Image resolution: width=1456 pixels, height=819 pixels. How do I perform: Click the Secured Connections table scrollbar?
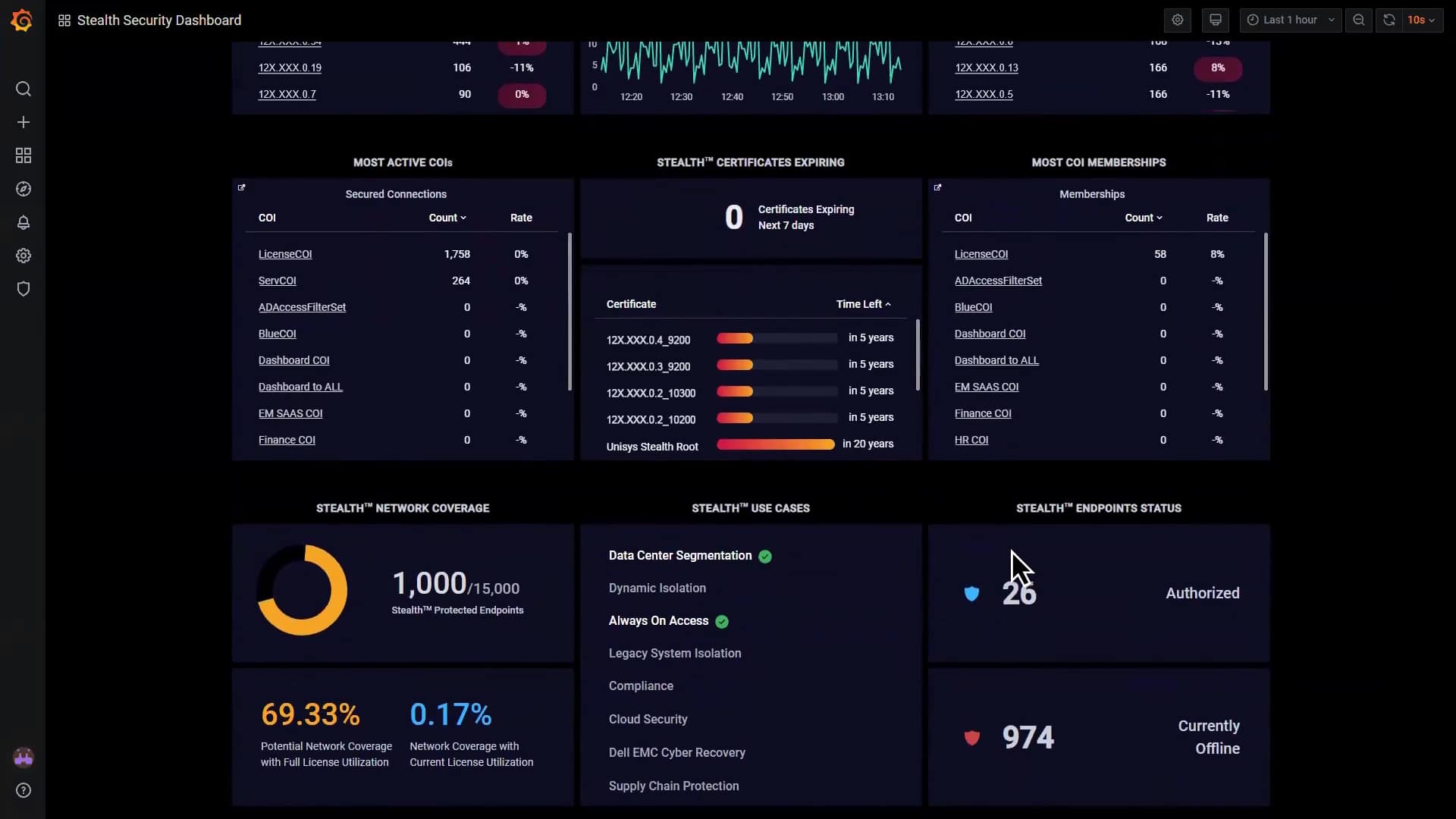(570, 312)
